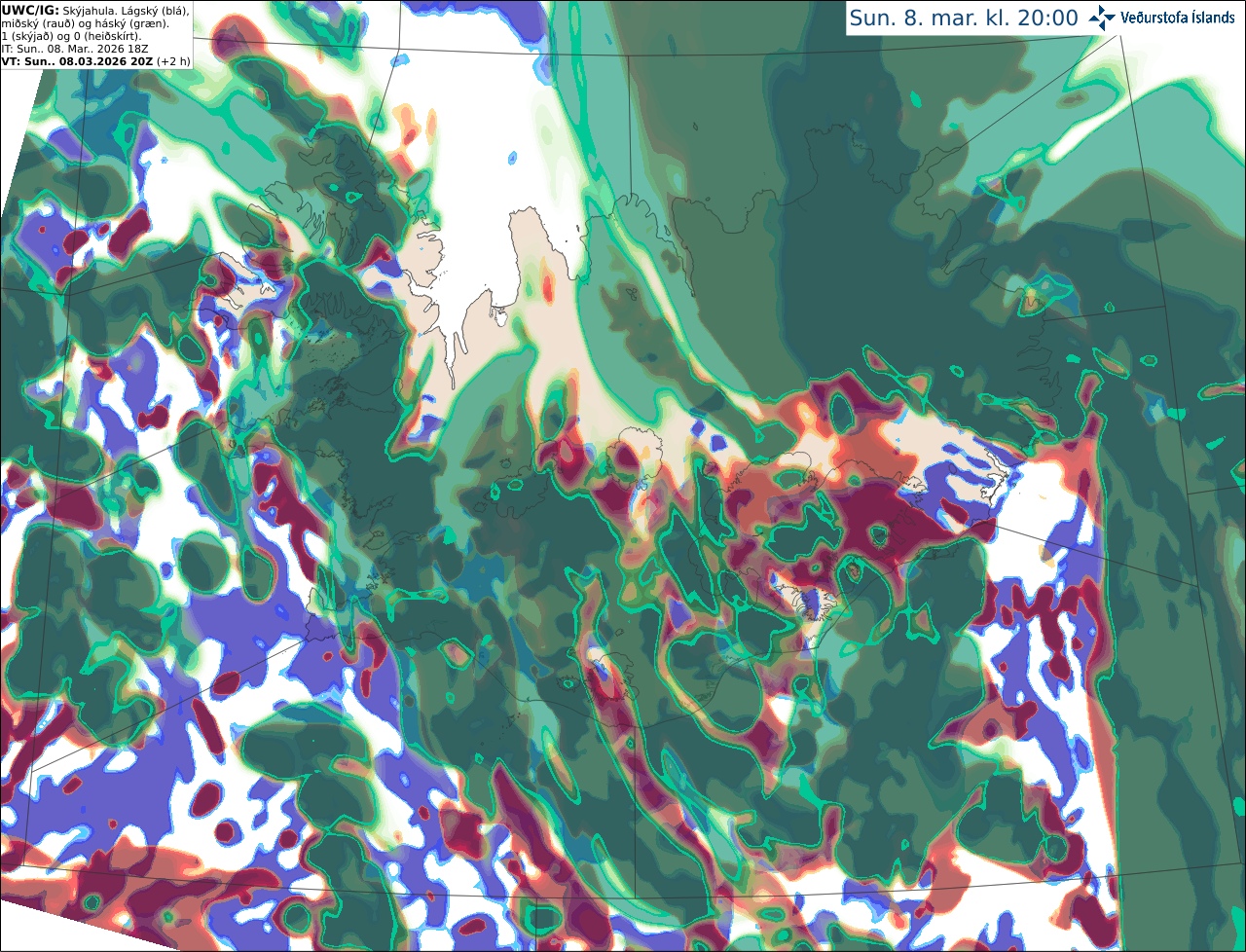Click the '1 (skýjað) og 0 (heiðskírt)' legend line
Image resolution: width=1246 pixels, height=952 pixels.
(x=71, y=36)
